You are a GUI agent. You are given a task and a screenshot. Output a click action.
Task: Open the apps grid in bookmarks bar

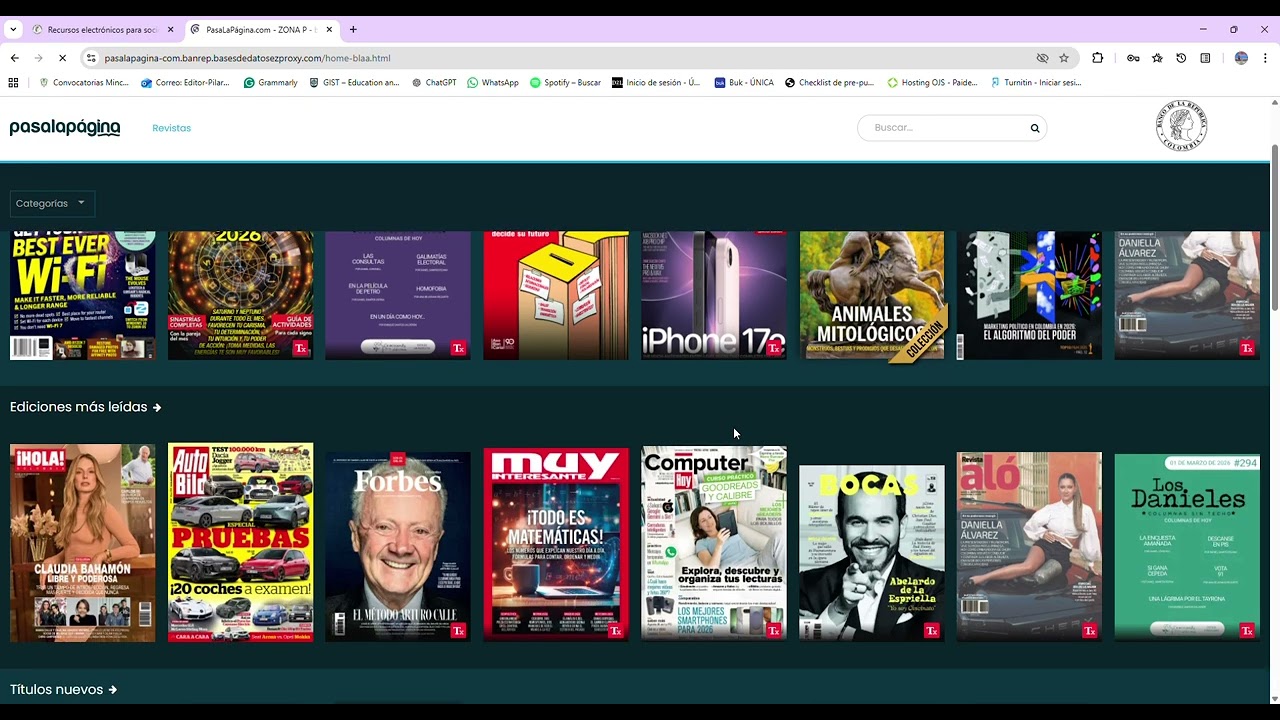coord(13,82)
